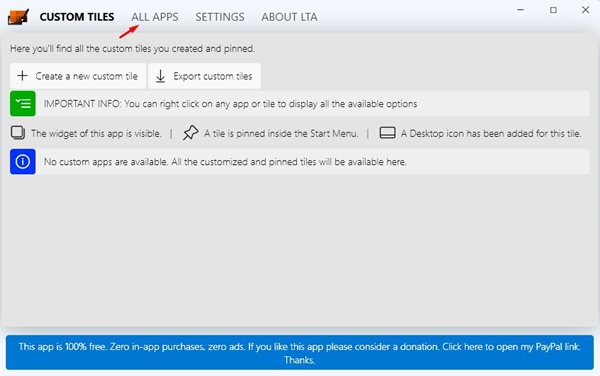Close the app window

click(585, 10)
